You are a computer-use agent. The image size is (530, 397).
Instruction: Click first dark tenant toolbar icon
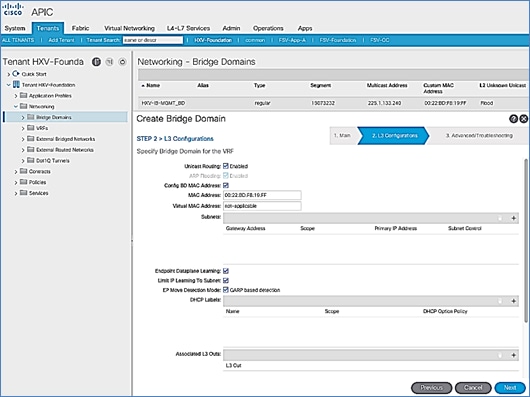96,62
